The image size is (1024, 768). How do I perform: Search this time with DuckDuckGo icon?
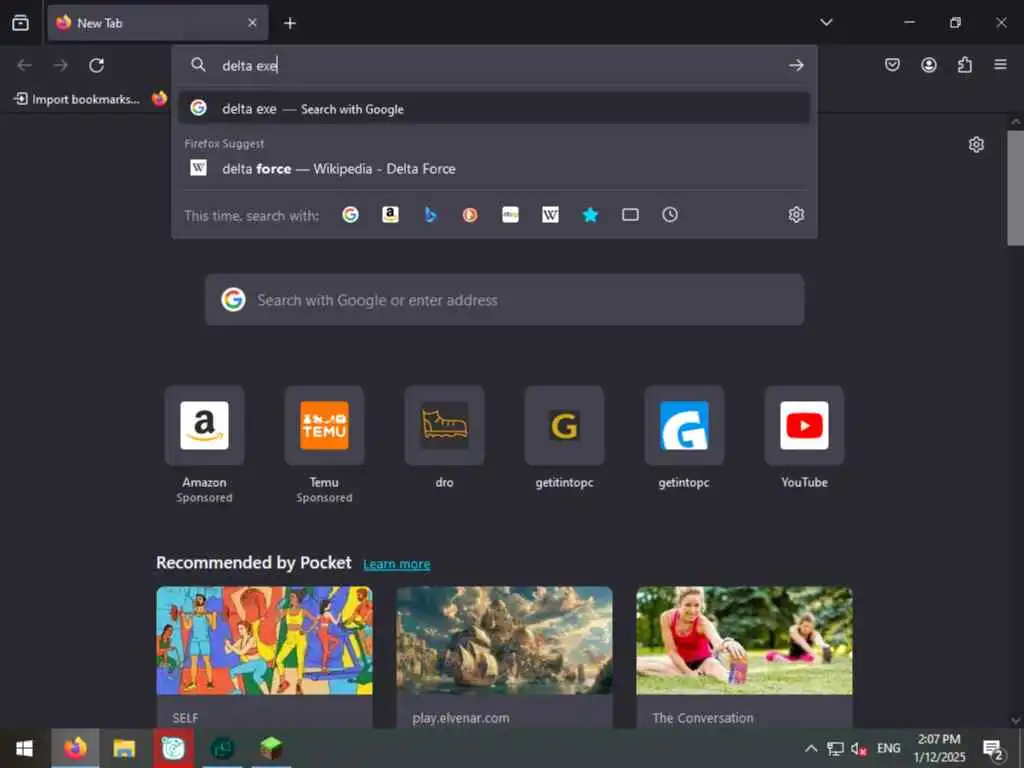pos(470,215)
